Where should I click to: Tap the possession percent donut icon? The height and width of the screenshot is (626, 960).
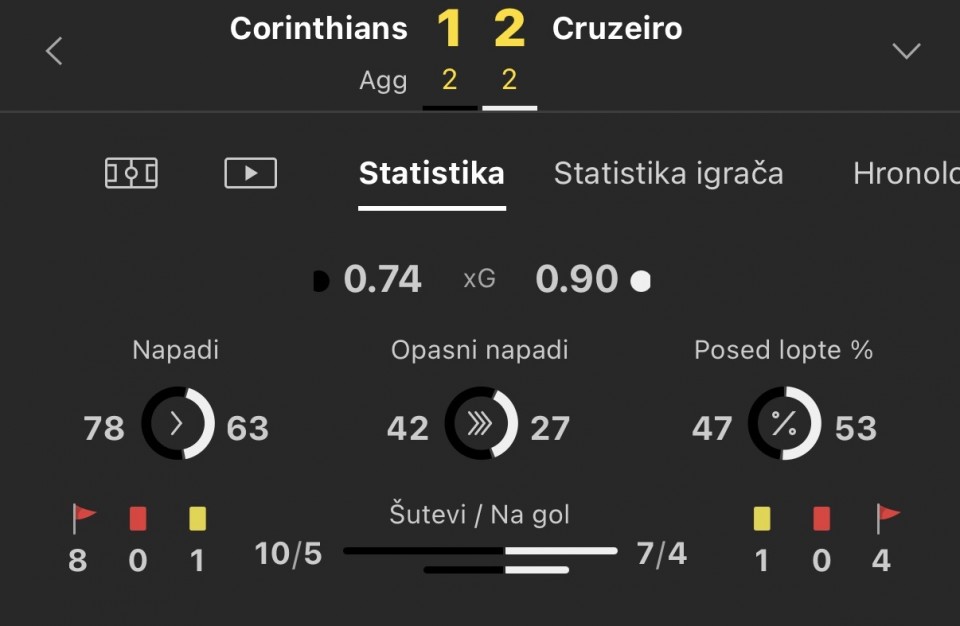click(x=785, y=424)
